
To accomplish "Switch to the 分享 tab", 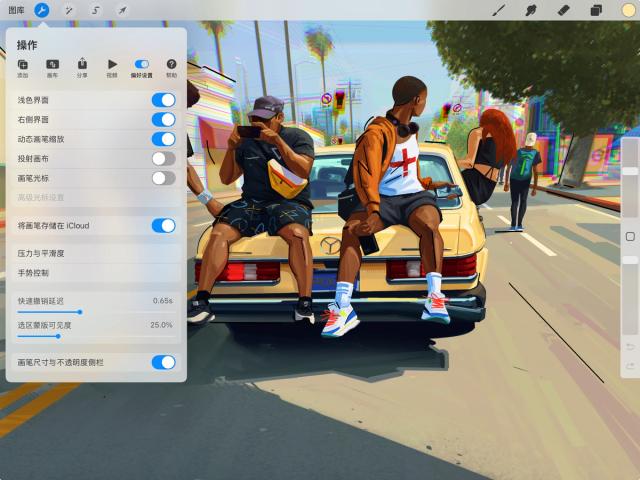I will tap(82, 69).
